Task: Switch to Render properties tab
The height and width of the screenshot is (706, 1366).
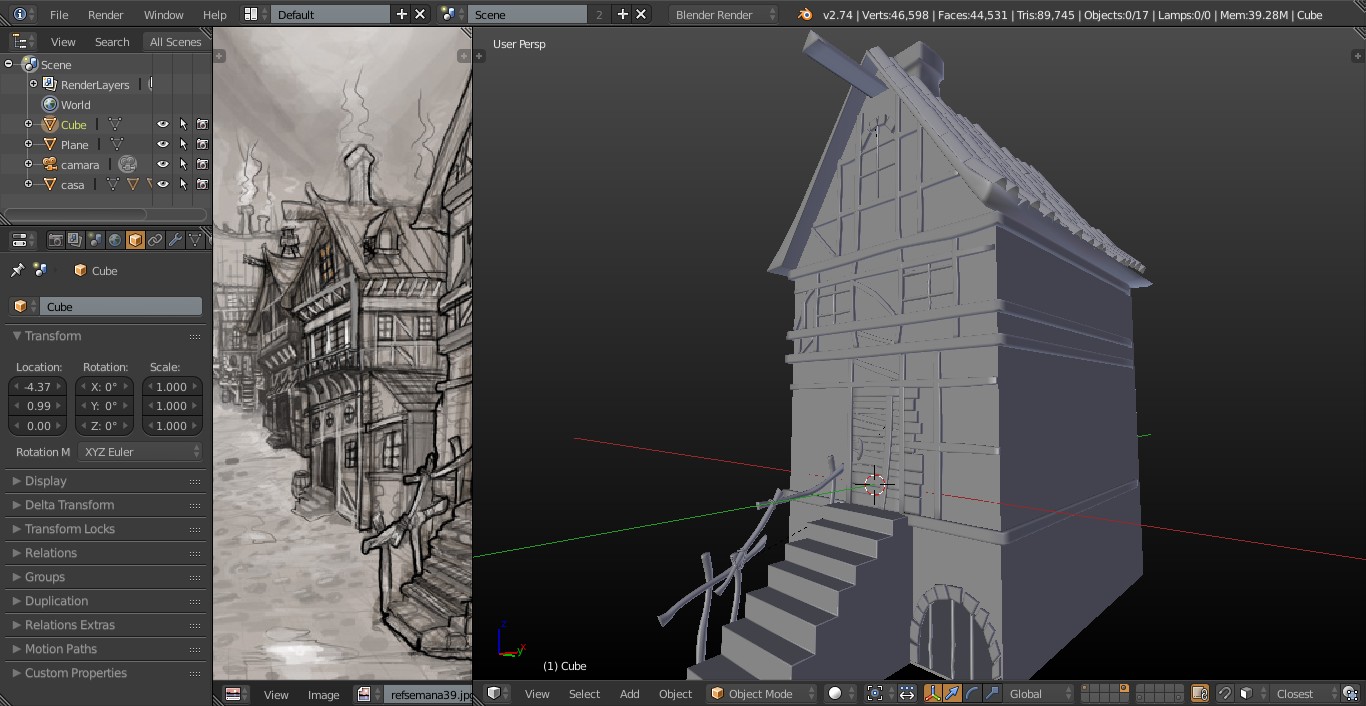Action: click(x=56, y=240)
